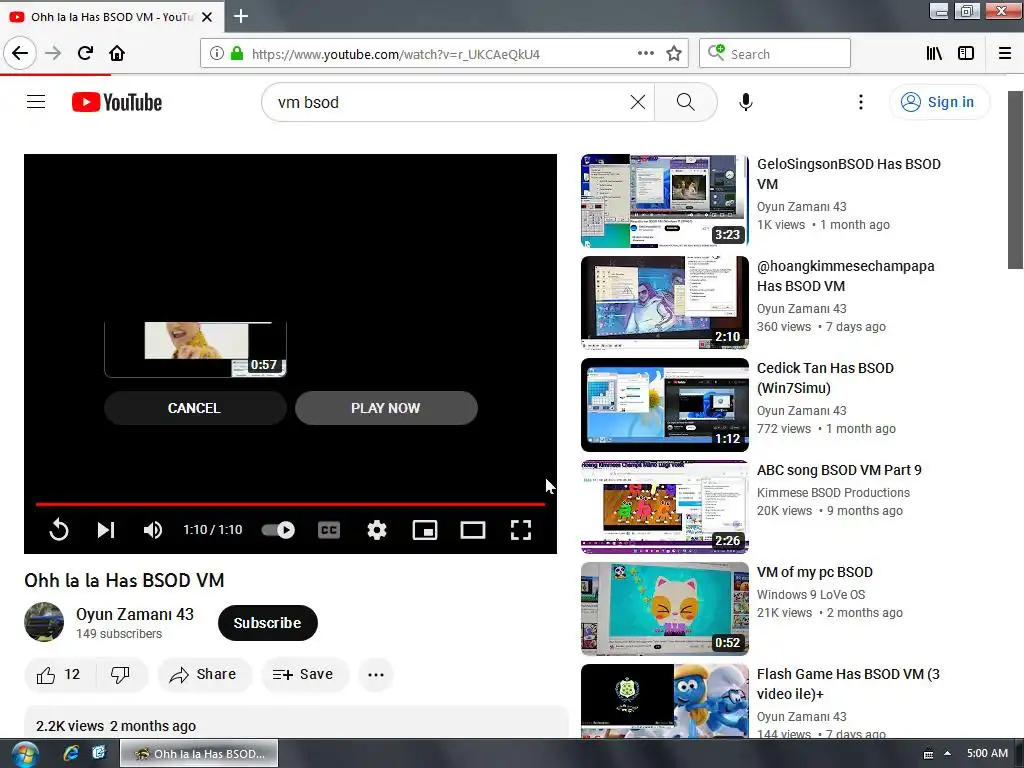
Task: Click the up-next video preview thumbnail 0:57
Action: click(195, 349)
